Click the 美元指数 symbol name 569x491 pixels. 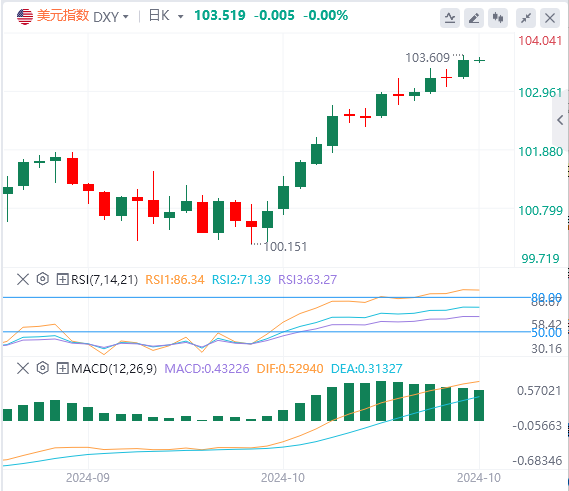pos(63,16)
